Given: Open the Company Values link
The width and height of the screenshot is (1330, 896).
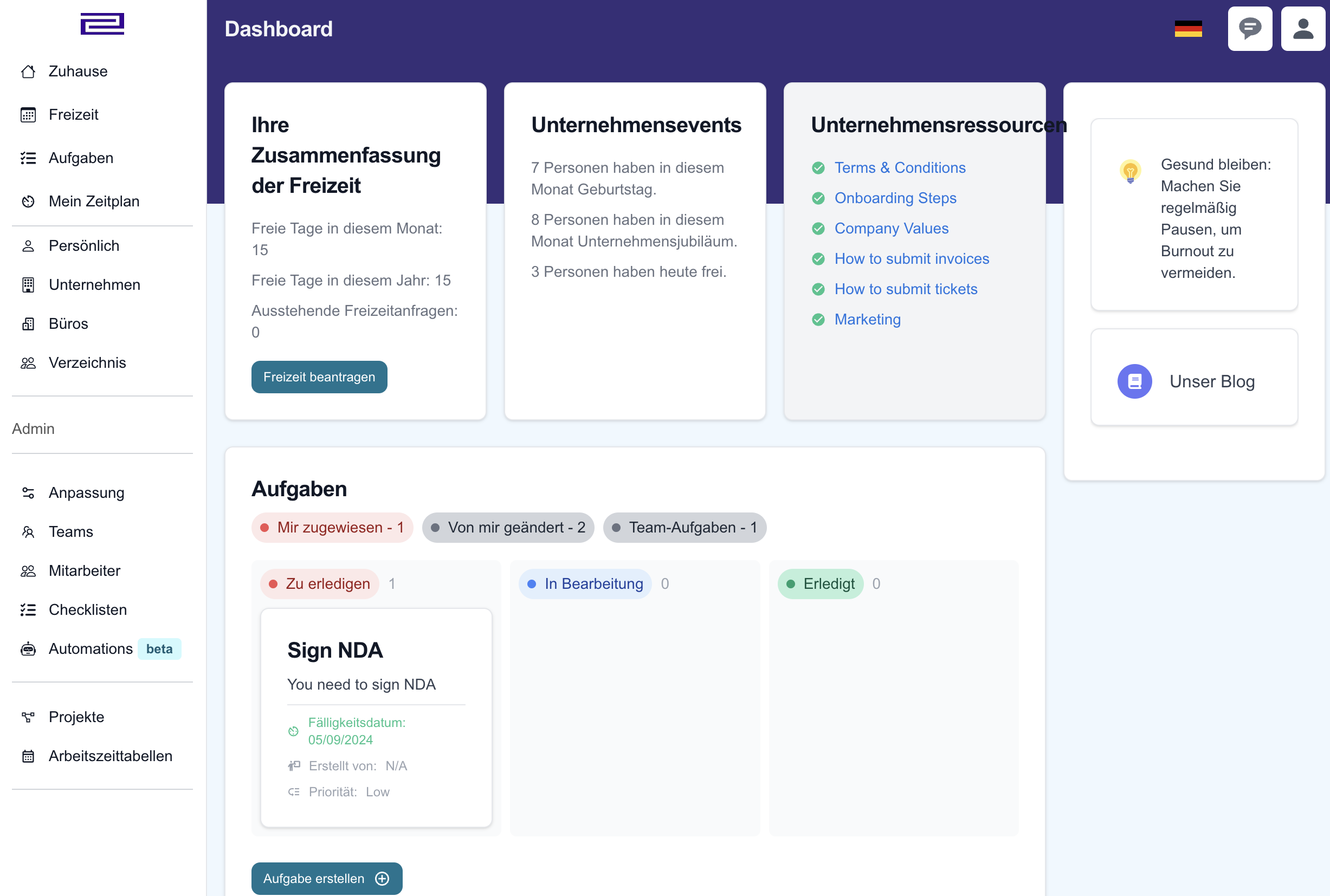Looking at the screenshot, I should tap(891, 229).
